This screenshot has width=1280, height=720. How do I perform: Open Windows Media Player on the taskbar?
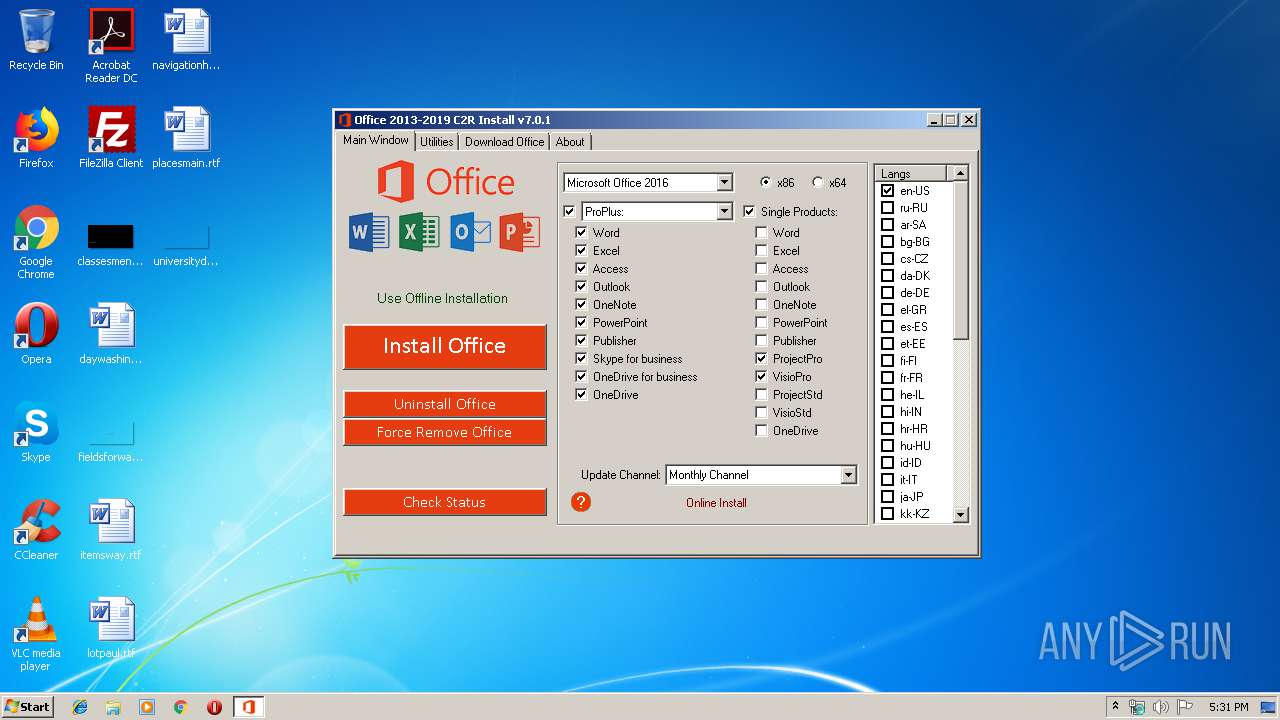(147, 707)
